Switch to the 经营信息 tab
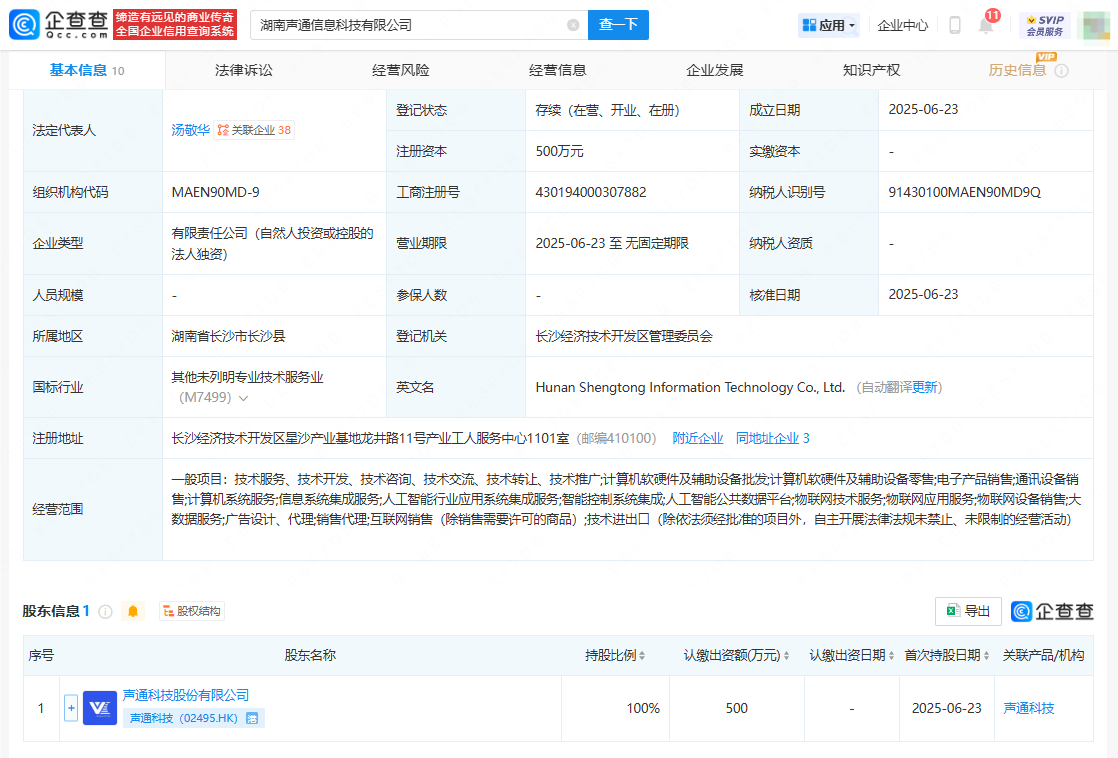The image size is (1118, 758). tap(557, 70)
